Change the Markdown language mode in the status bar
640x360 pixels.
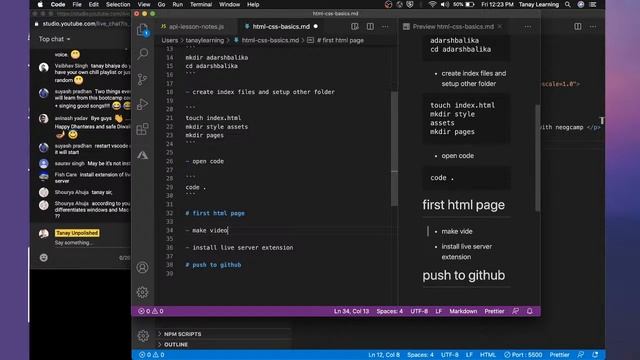click(x=463, y=311)
